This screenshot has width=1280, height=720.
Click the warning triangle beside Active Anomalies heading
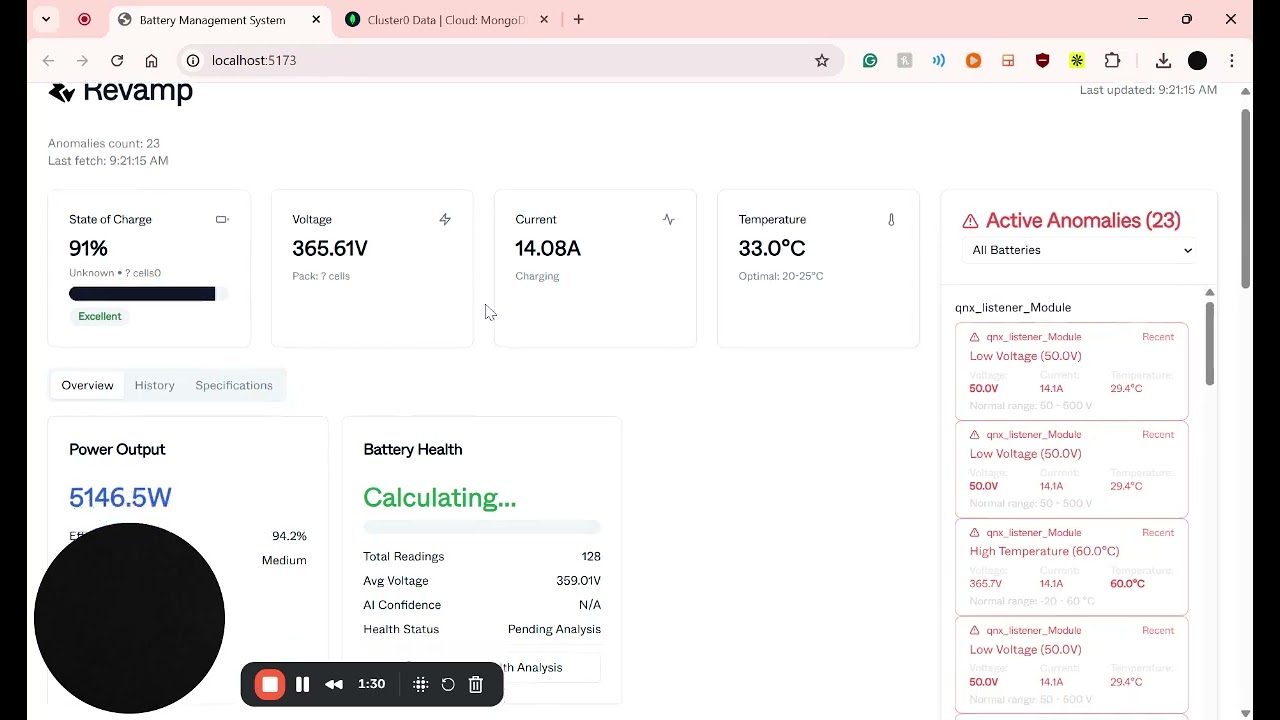pyautogui.click(x=970, y=221)
